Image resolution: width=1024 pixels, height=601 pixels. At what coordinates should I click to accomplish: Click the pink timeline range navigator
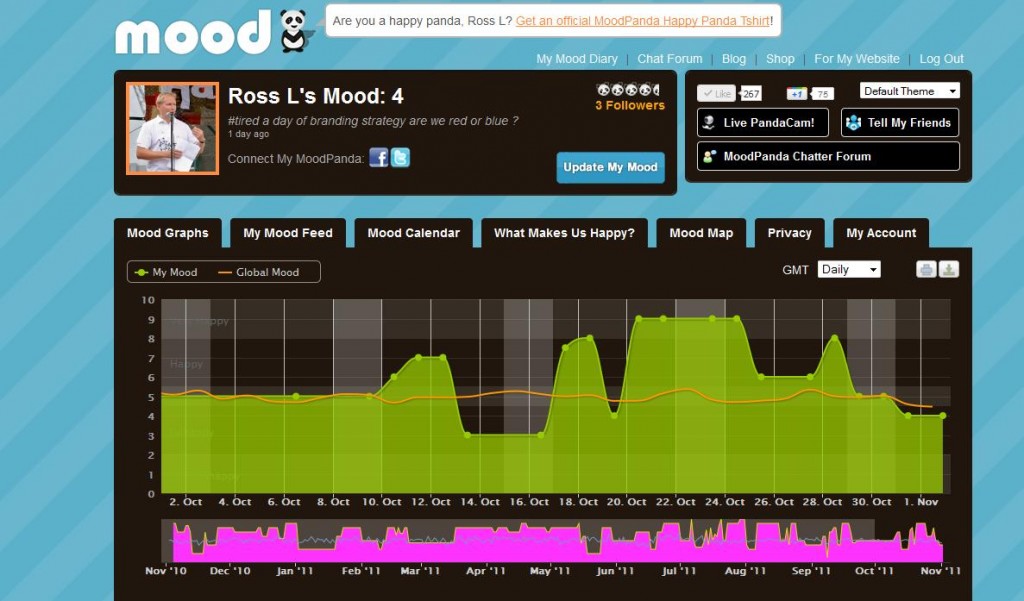coord(556,541)
